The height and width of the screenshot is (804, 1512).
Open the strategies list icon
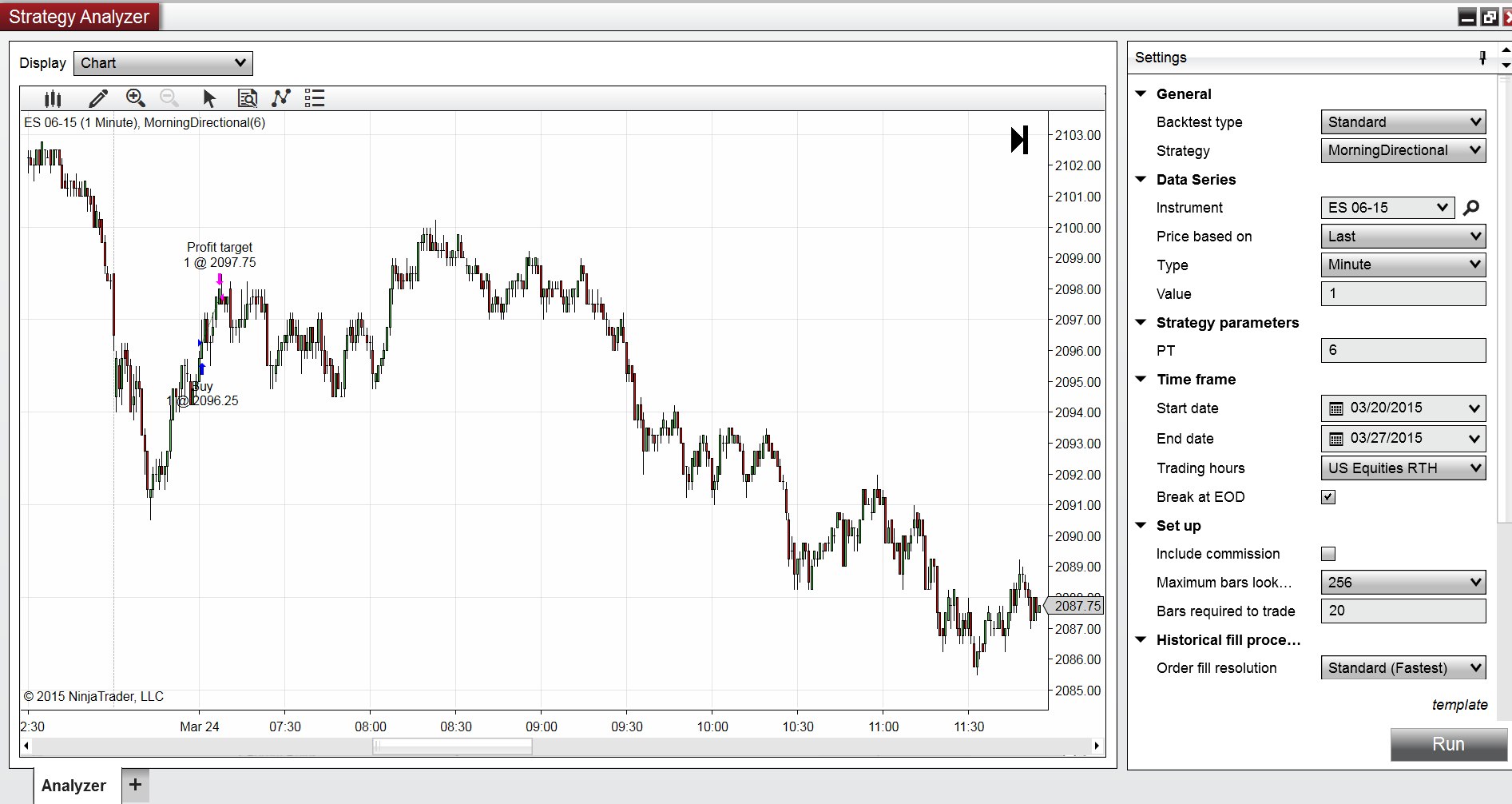[x=315, y=98]
